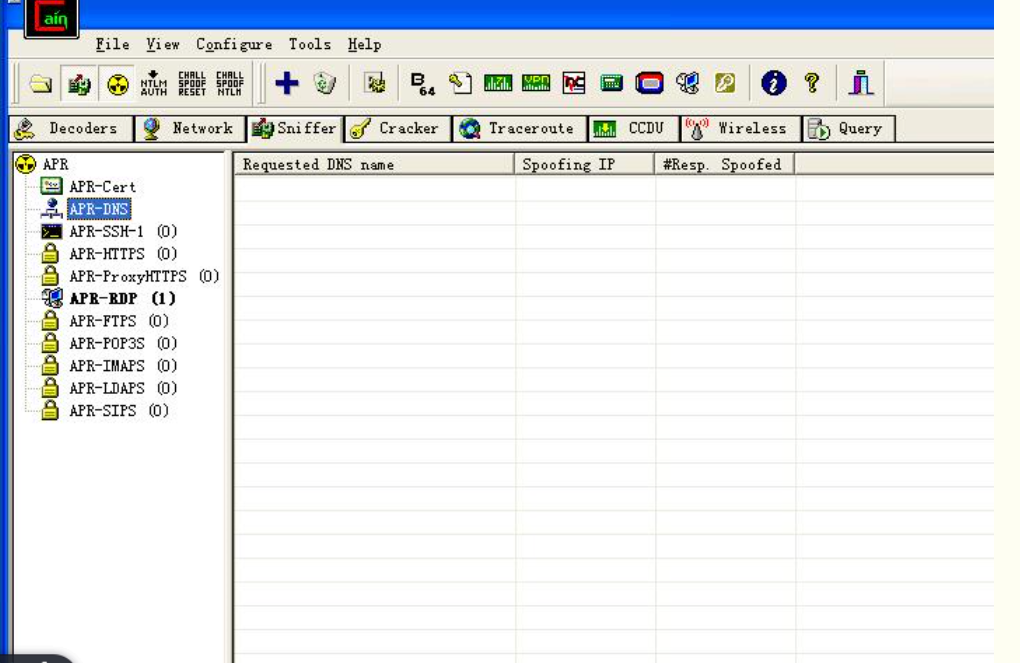Image resolution: width=1020 pixels, height=663 pixels.
Task: Open the View menu
Action: tap(162, 44)
